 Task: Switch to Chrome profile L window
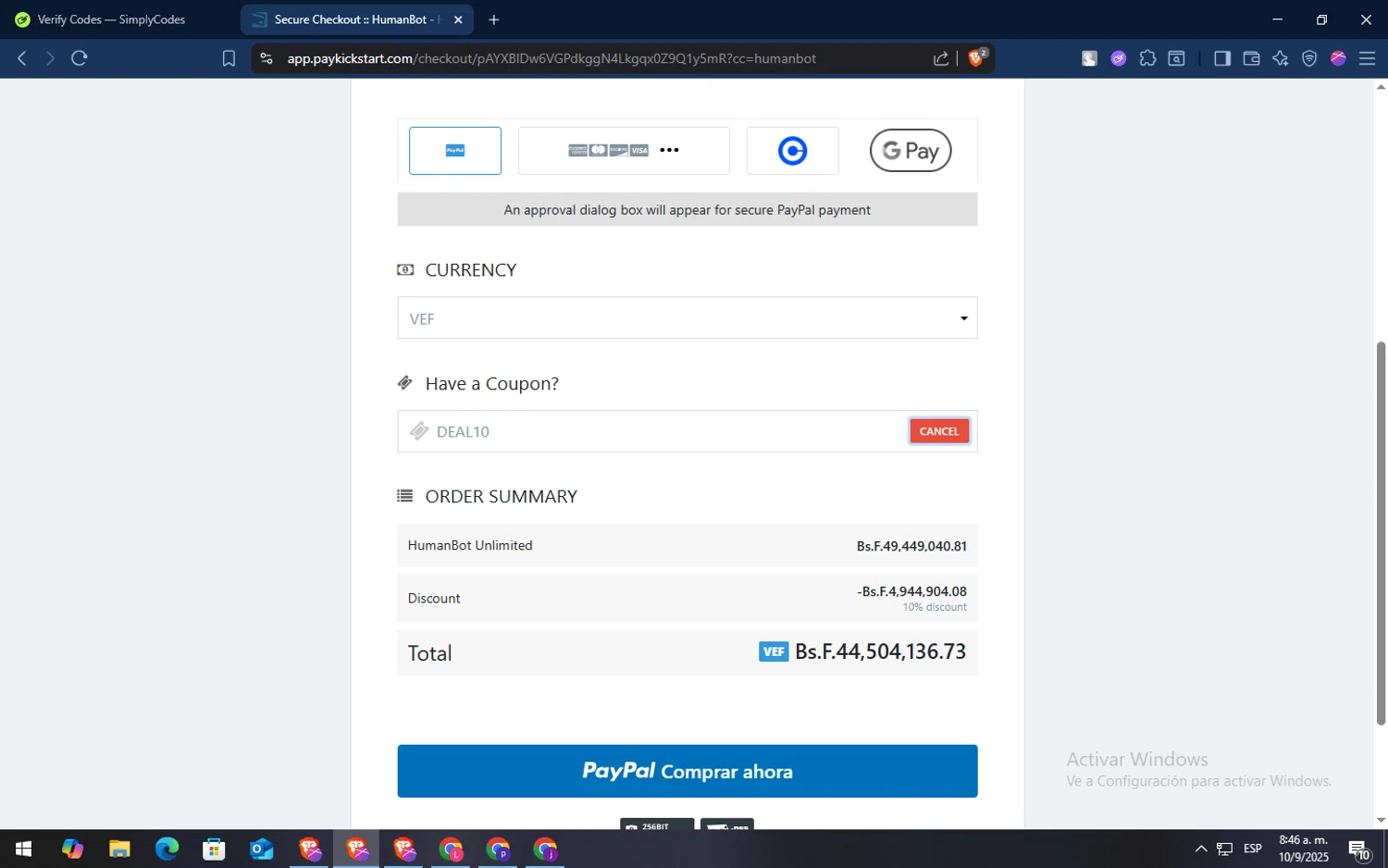tap(451, 849)
